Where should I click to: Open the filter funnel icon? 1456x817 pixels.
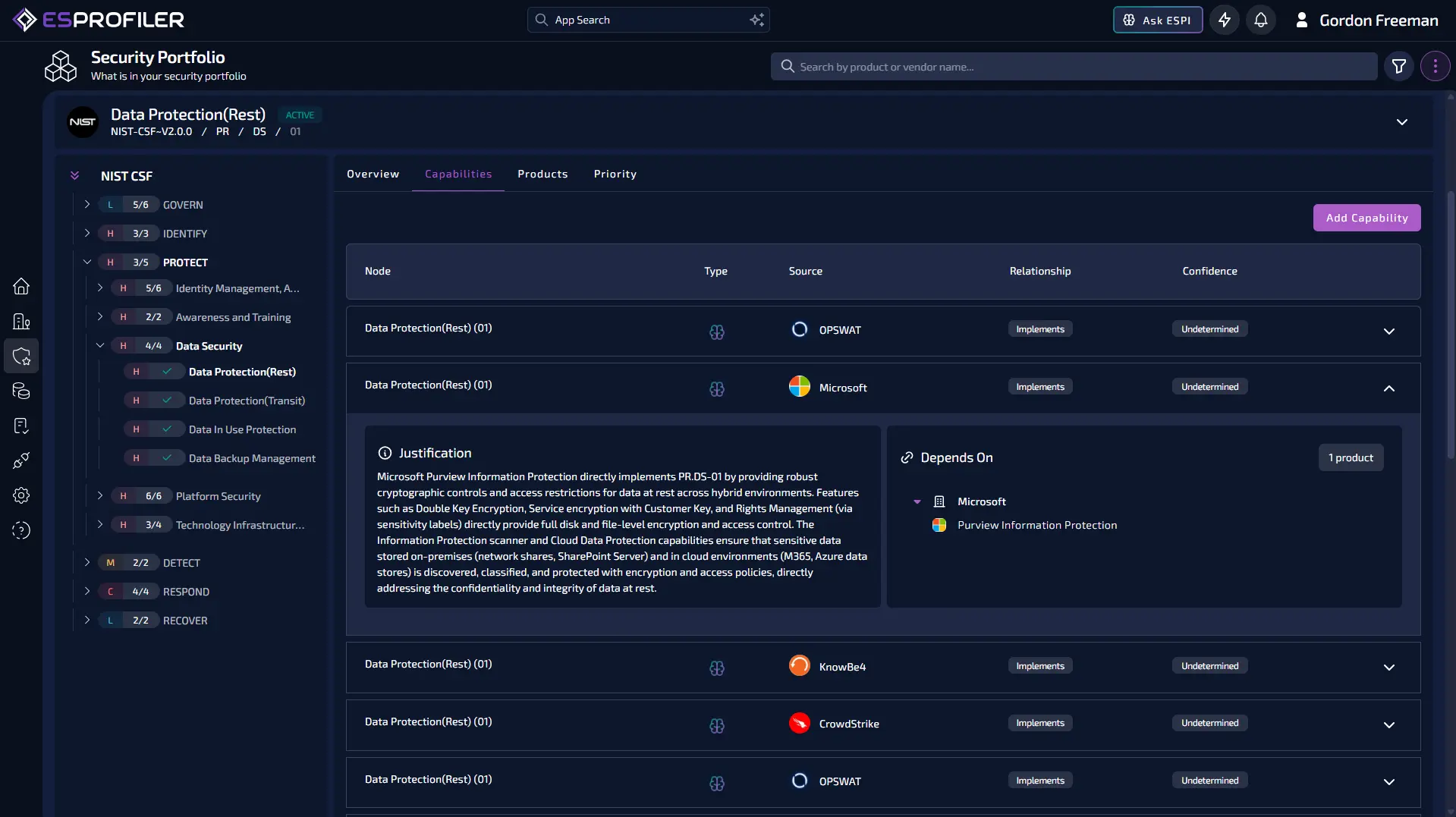coord(1399,67)
